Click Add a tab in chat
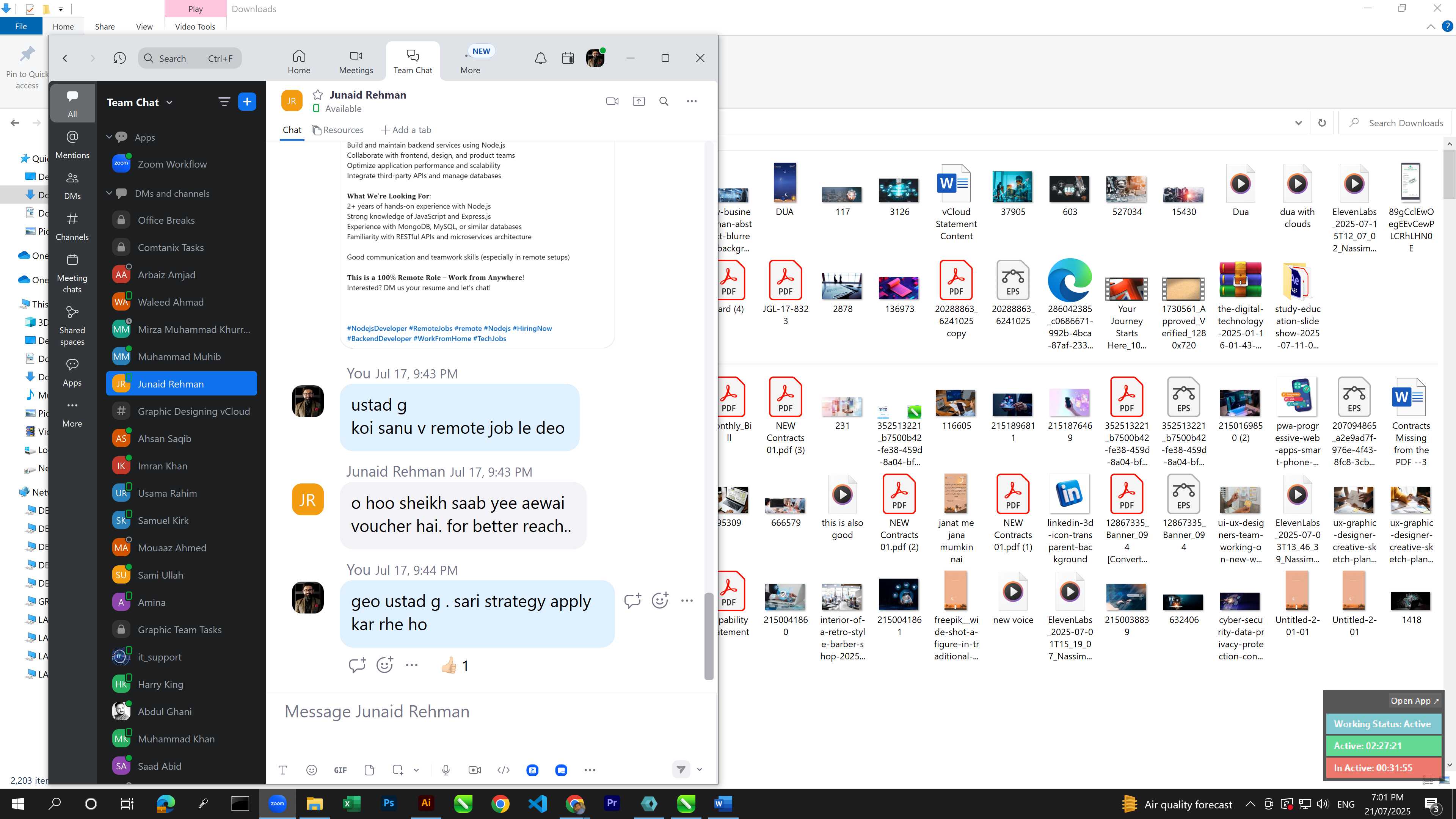 point(406,130)
